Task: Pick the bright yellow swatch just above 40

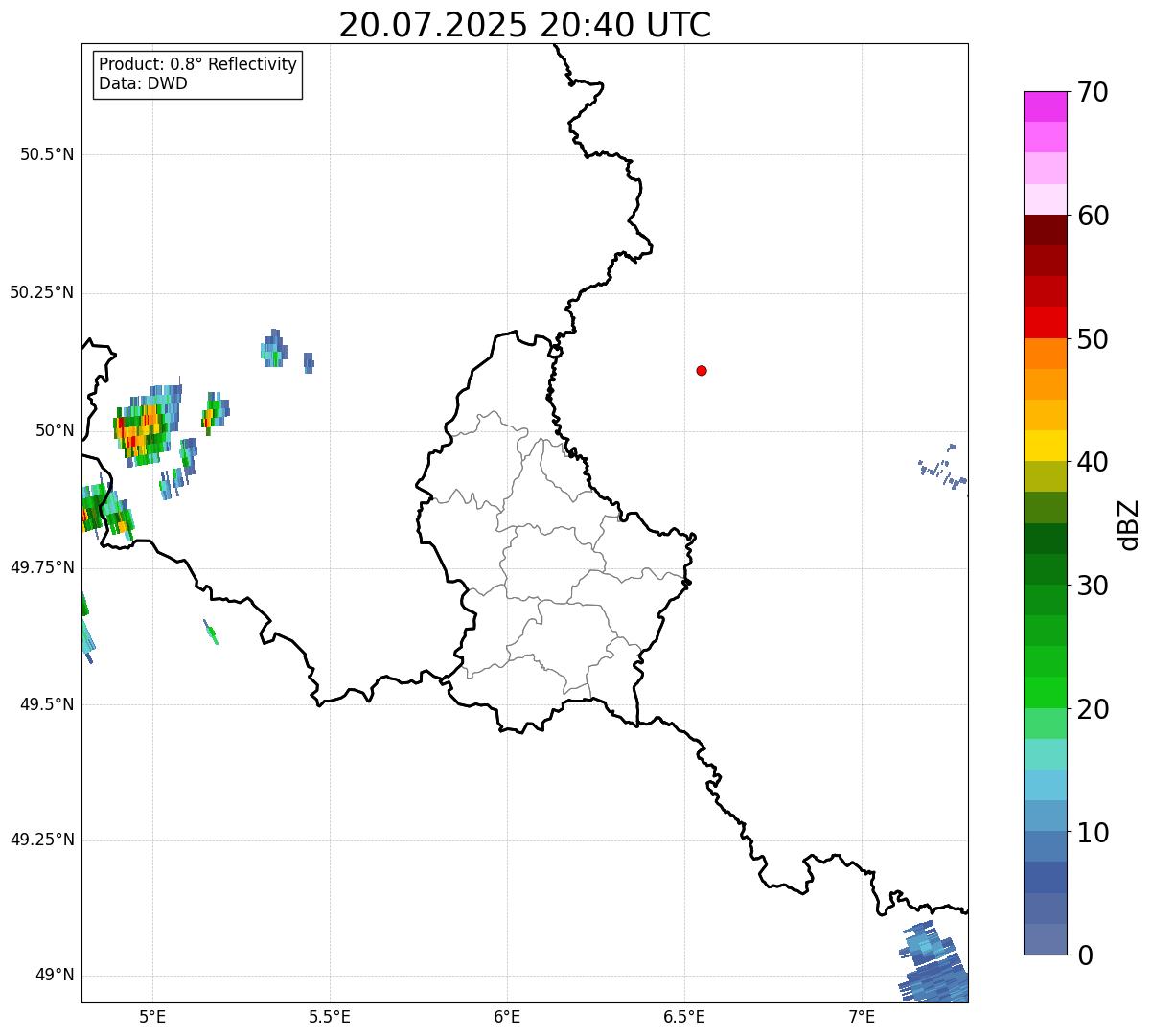Action: 1045,446
